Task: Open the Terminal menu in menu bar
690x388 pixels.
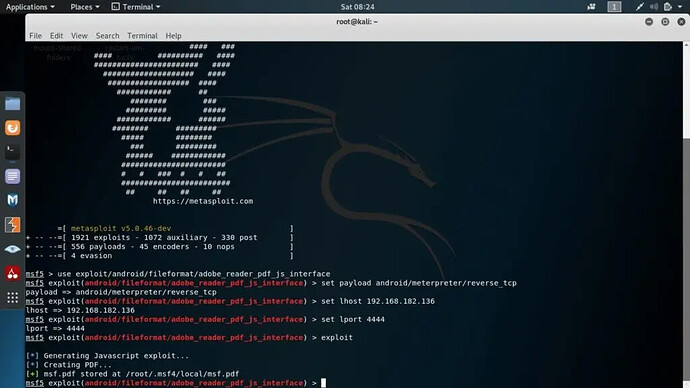Action: (x=142, y=36)
